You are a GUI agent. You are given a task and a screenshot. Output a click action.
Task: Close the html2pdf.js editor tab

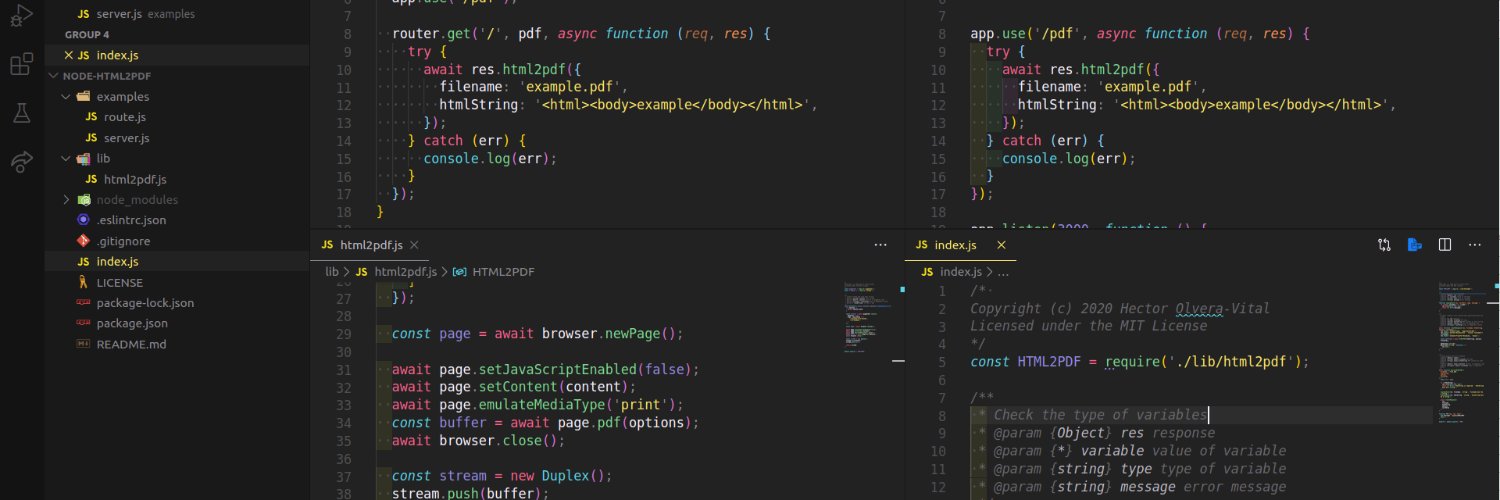[x=414, y=245]
